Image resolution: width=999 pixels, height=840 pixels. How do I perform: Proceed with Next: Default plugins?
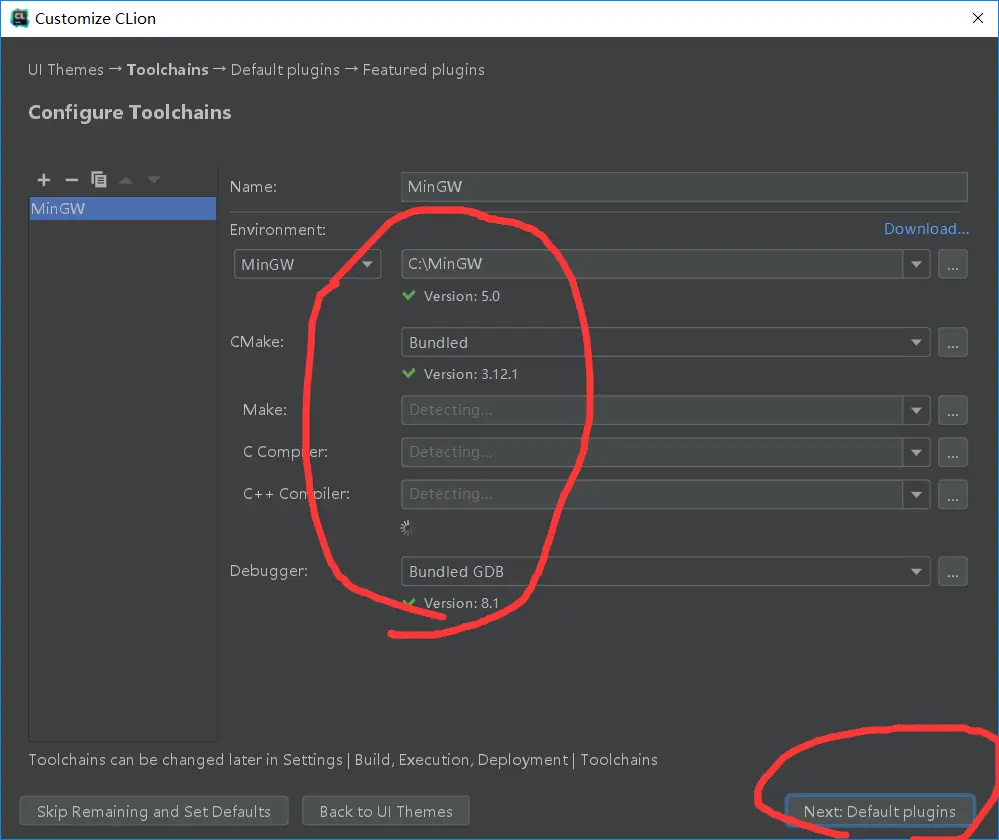point(879,811)
